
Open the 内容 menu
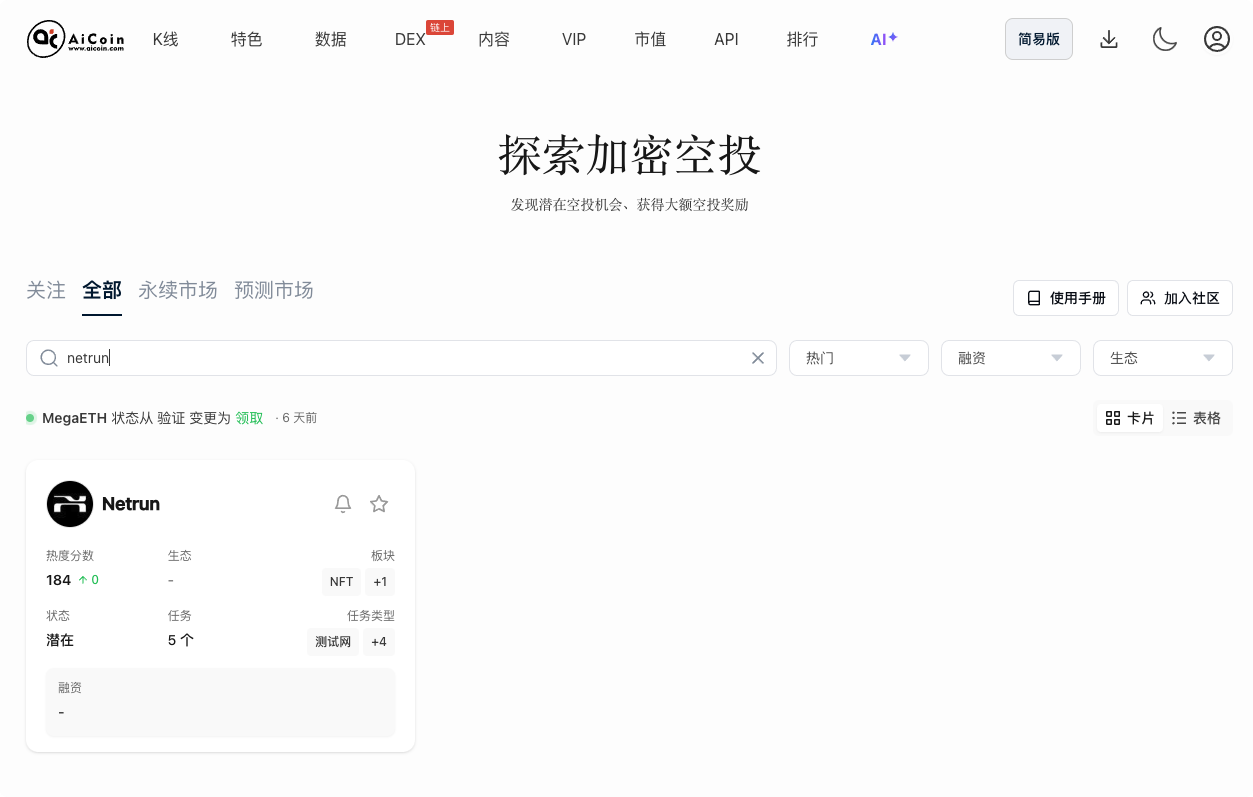(x=494, y=39)
